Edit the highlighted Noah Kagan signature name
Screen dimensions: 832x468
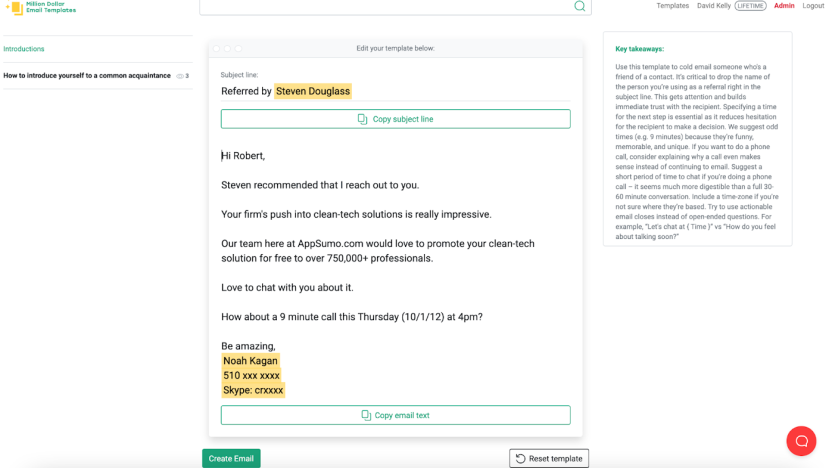pyautogui.click(x=250, y=361)
